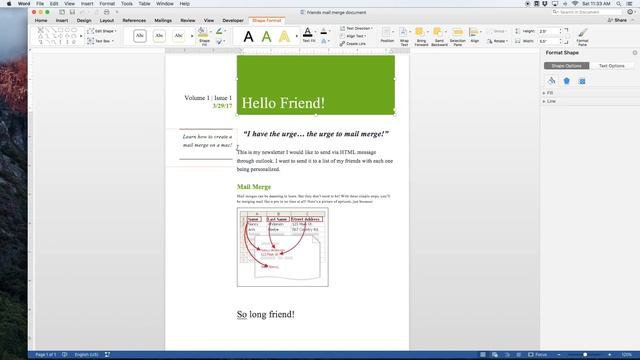
Task: Switch to the References ribbon tab
Action: pos(134,20)
